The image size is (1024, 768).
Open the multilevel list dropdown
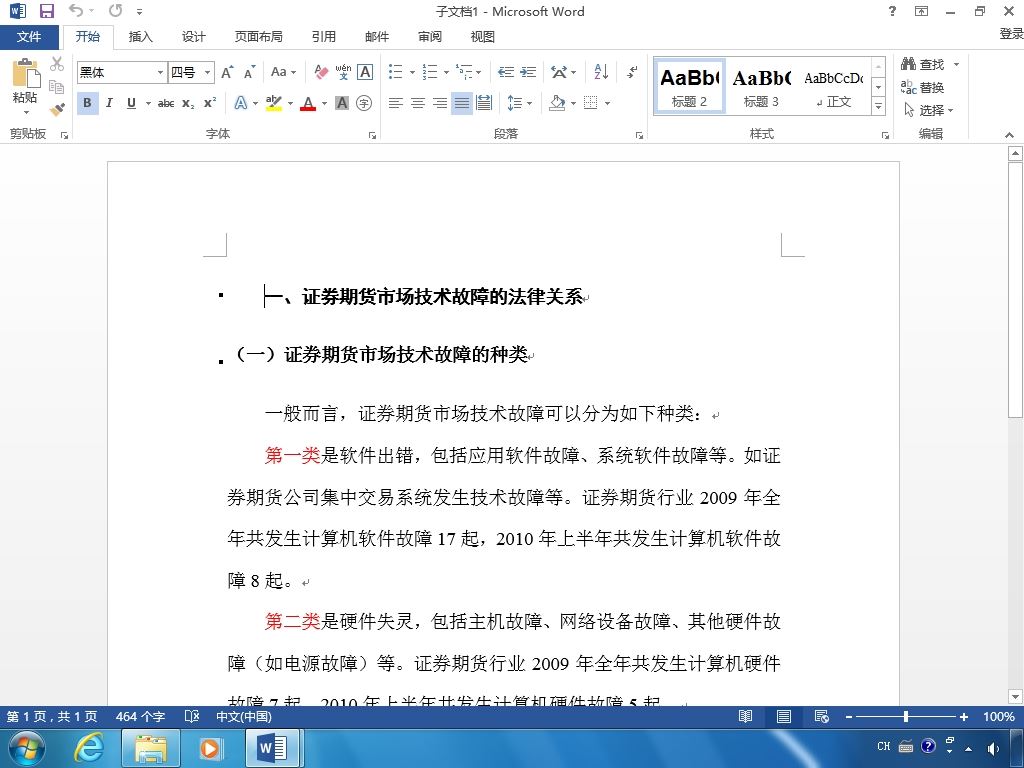tap(479, 72)
